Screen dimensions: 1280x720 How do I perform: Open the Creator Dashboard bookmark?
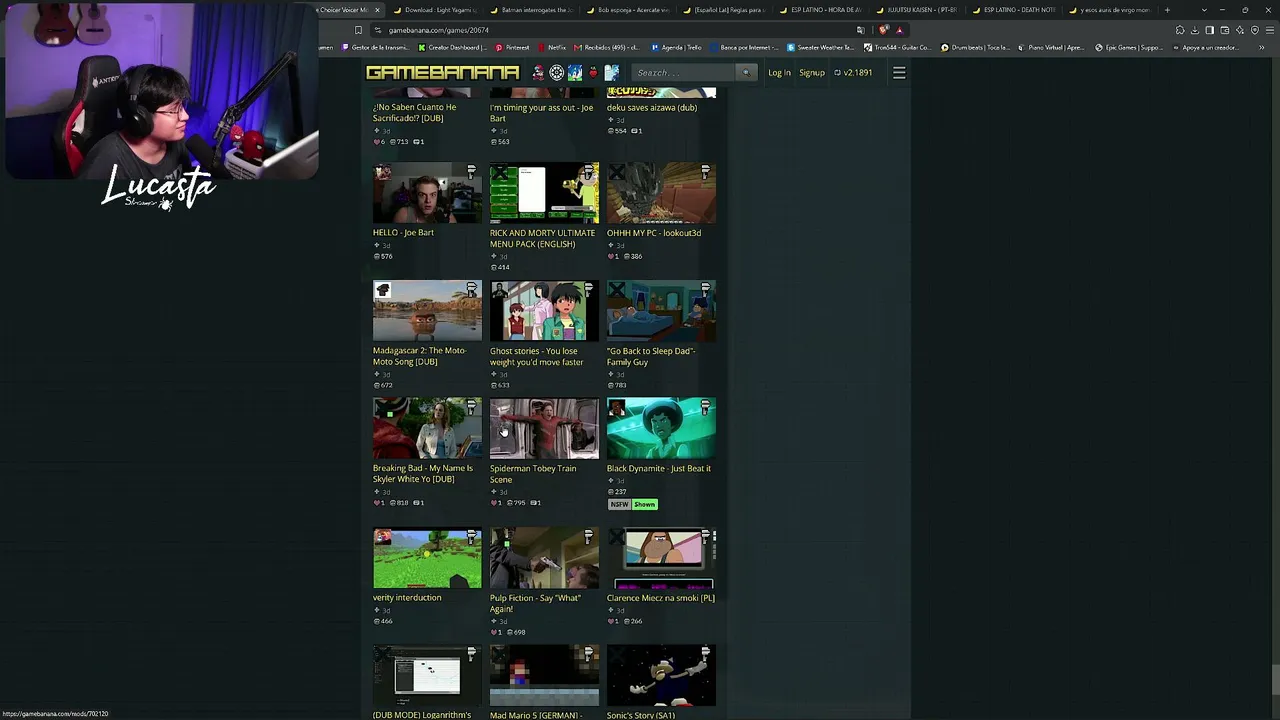pyautogui.click(x=453, y=47)
